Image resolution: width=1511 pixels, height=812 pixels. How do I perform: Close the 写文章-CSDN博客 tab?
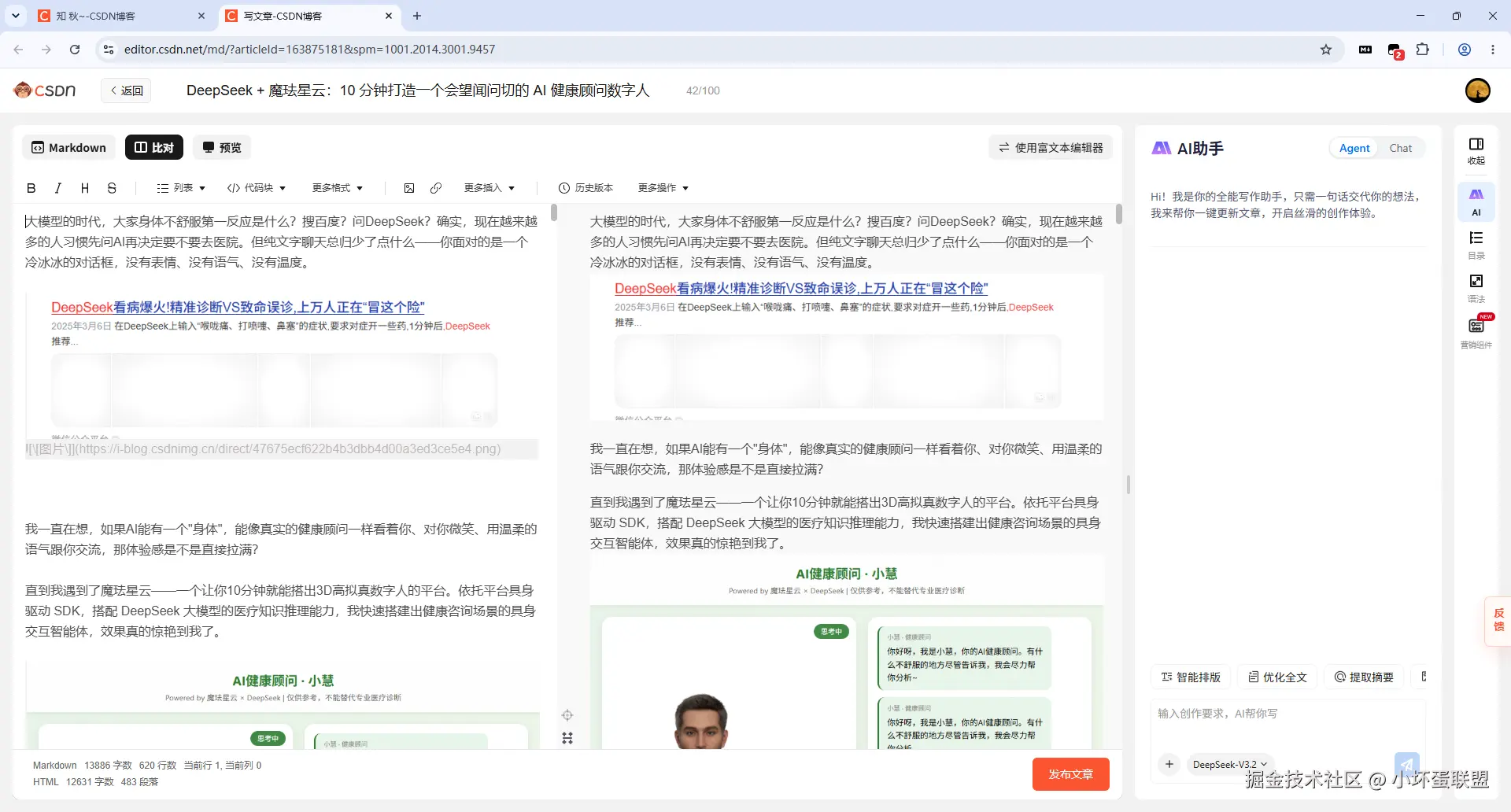point(389,16)
